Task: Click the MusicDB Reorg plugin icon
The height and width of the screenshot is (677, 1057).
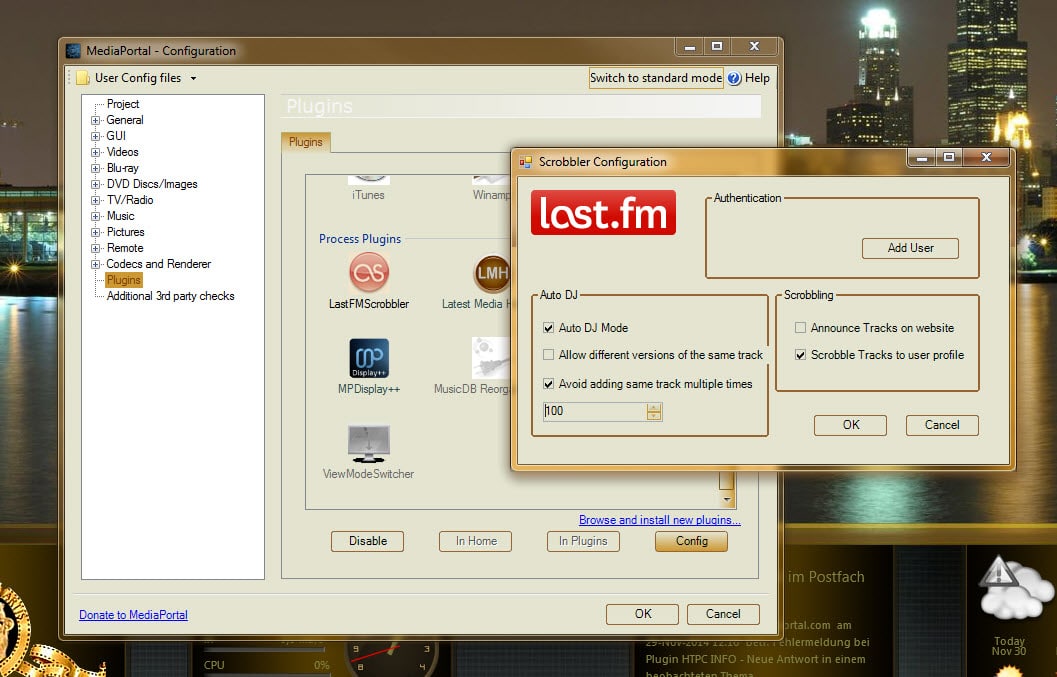Action: pos(491,358)
